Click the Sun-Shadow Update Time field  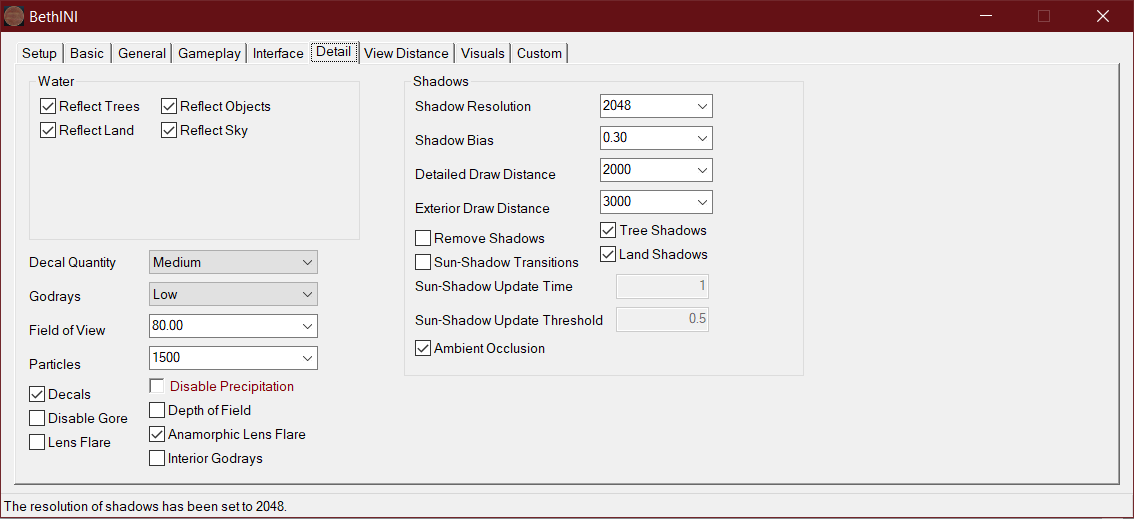click(x=662, y=287)
